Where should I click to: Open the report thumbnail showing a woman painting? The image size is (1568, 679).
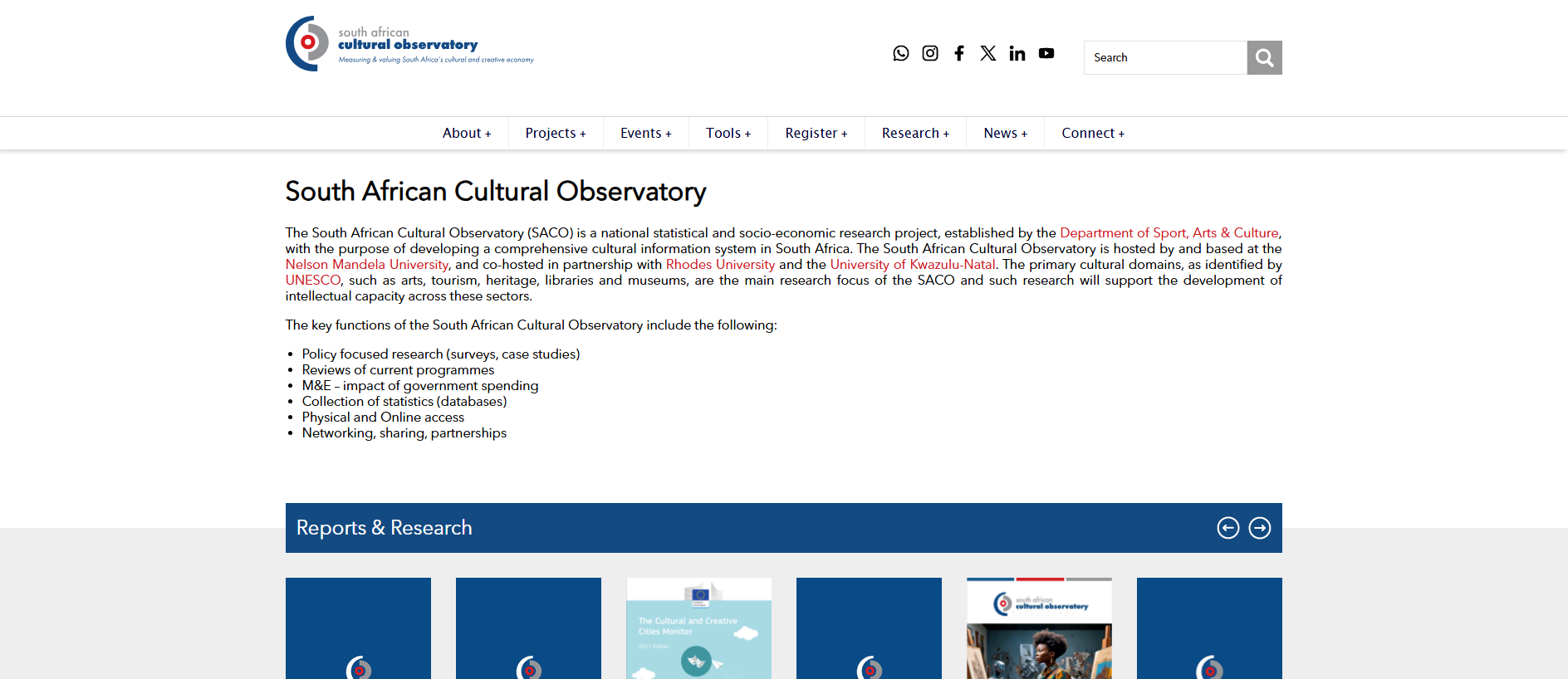click(1039, 628)
